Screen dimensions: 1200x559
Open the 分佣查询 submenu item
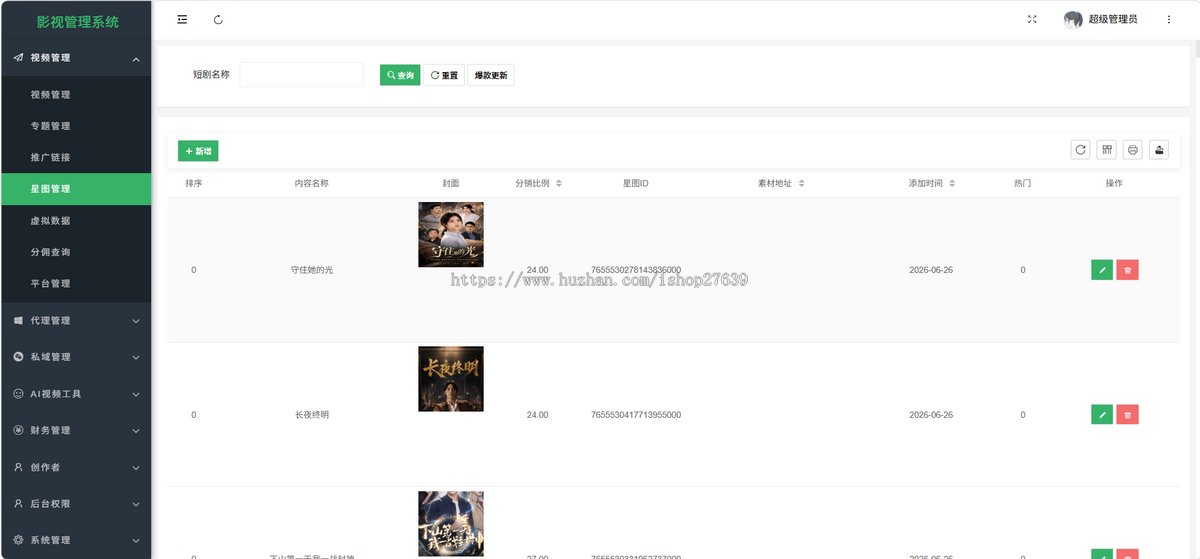tap(76, 252)
